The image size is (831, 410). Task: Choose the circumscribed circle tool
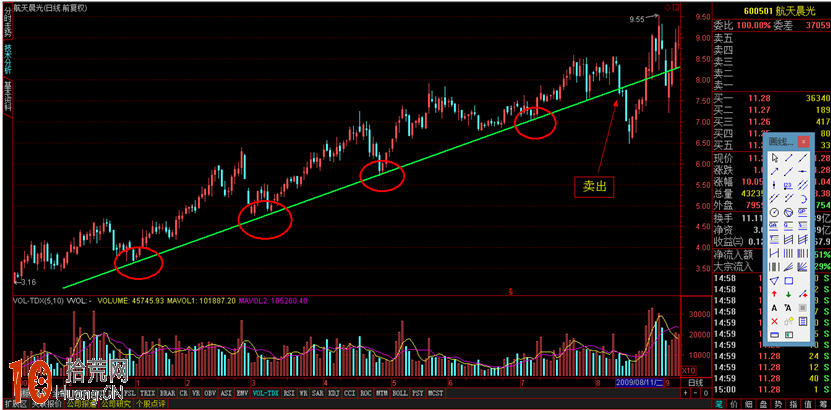[788, 212]
